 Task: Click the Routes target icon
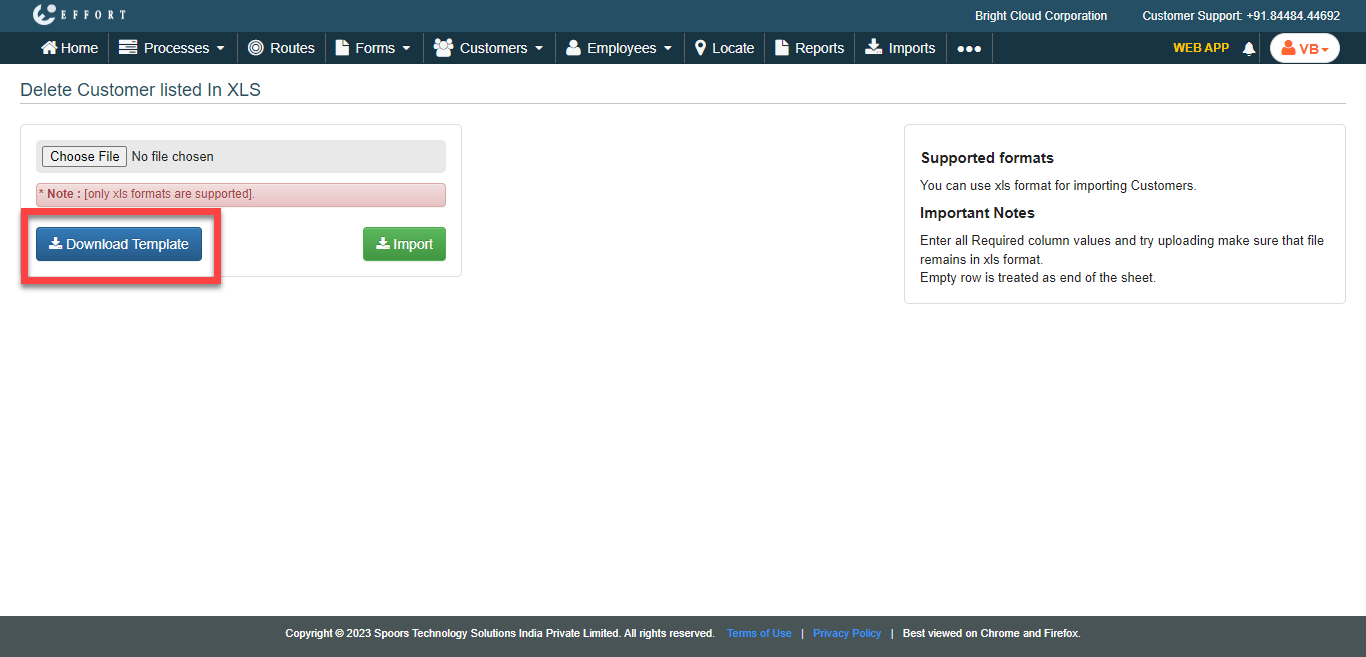[256, 48]
